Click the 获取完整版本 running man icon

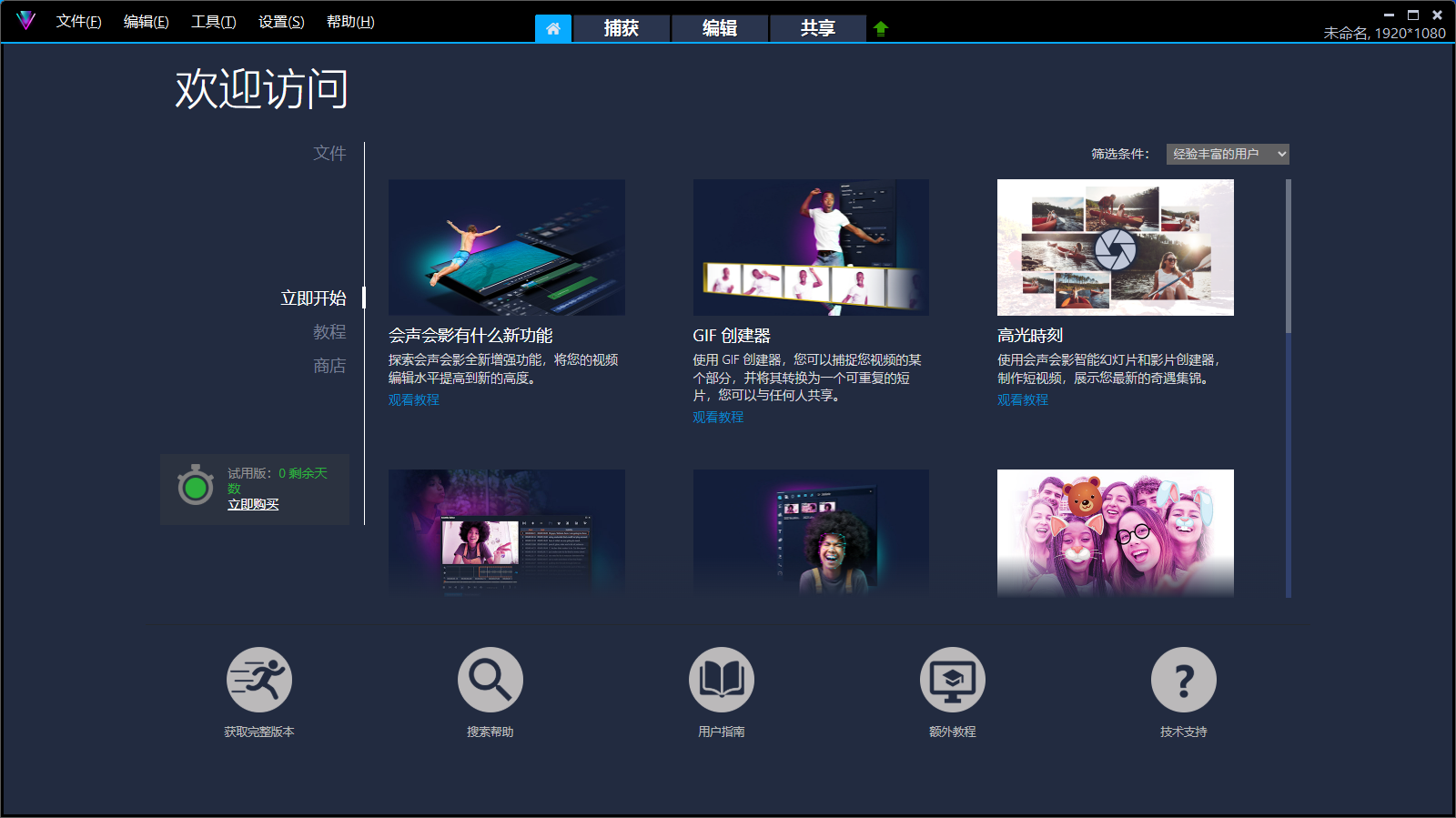click(259, 680)
